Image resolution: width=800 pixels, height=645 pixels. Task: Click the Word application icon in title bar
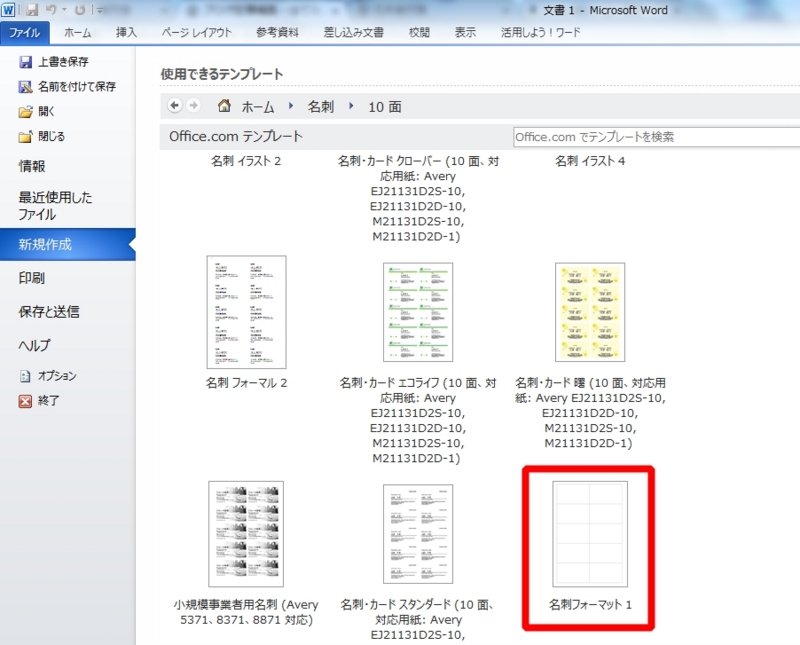click(8, 10)
